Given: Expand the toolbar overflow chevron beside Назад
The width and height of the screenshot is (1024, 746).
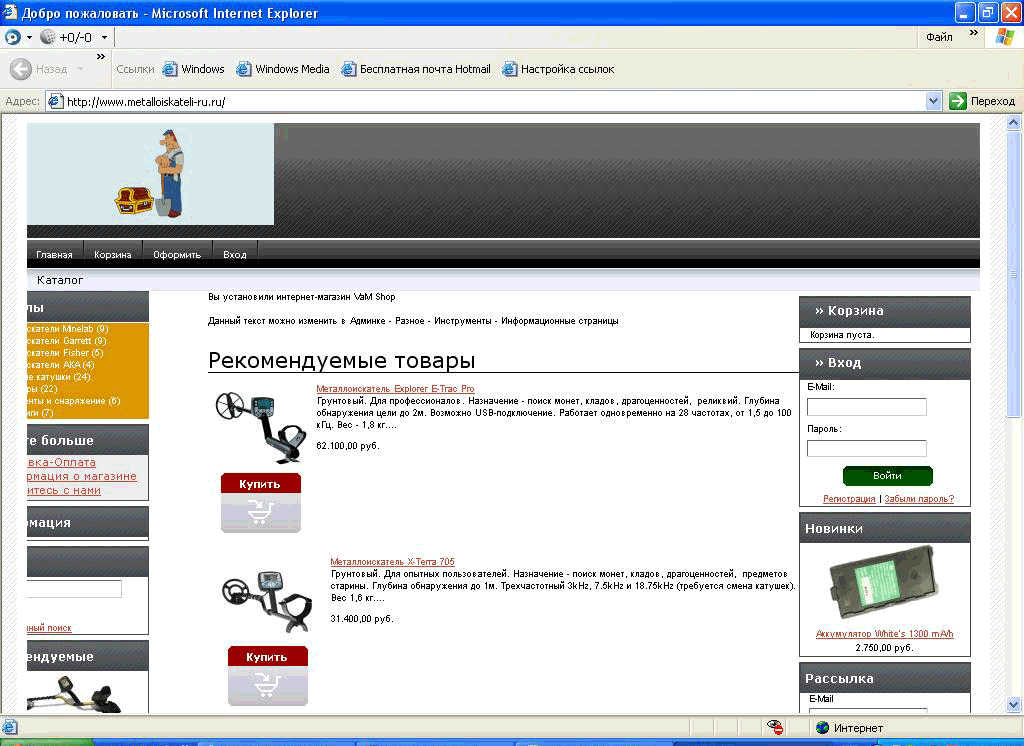Looking at the screenshot, I should tap(101, 57).
